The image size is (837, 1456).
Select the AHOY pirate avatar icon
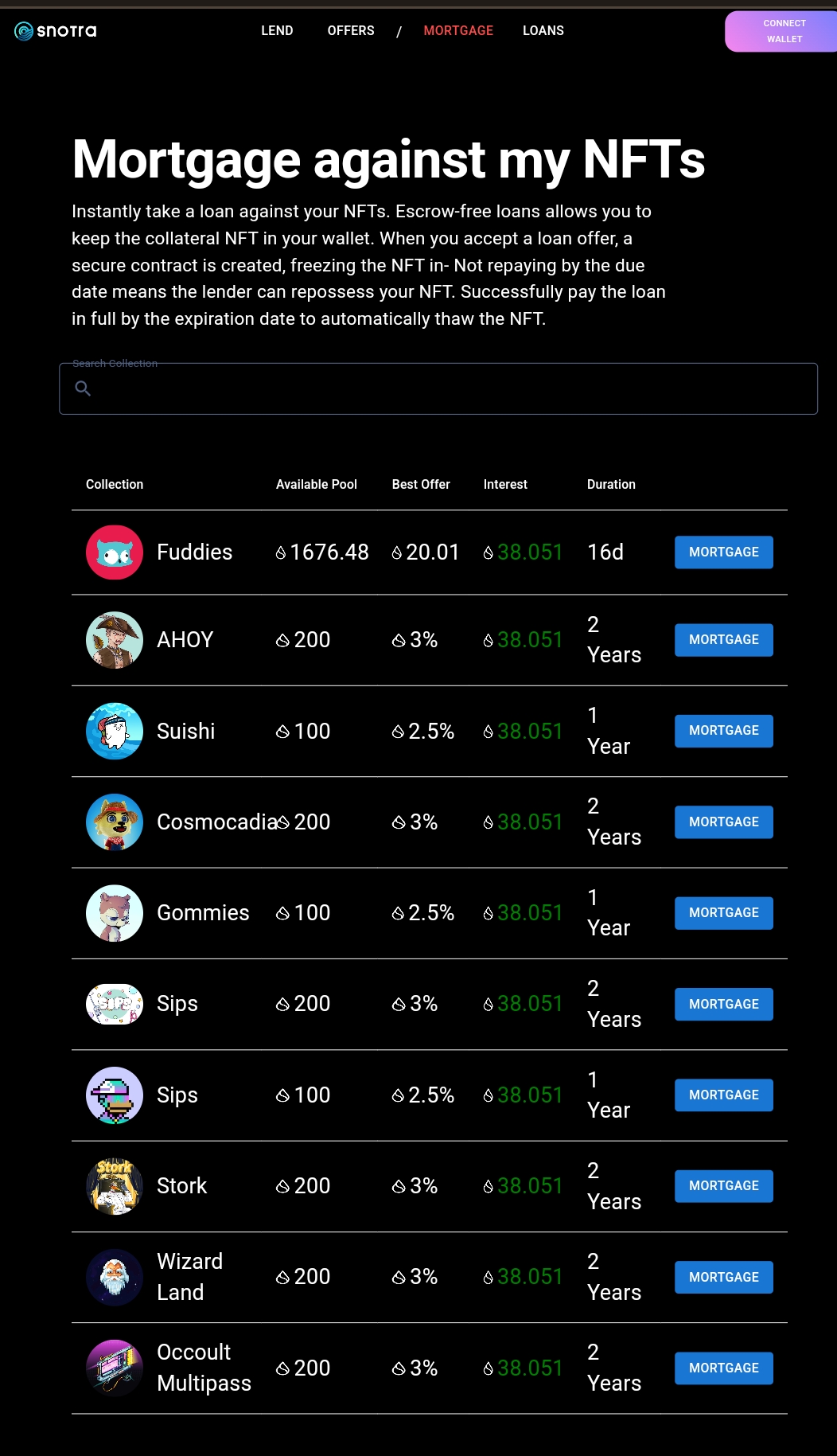click(114, 639)
